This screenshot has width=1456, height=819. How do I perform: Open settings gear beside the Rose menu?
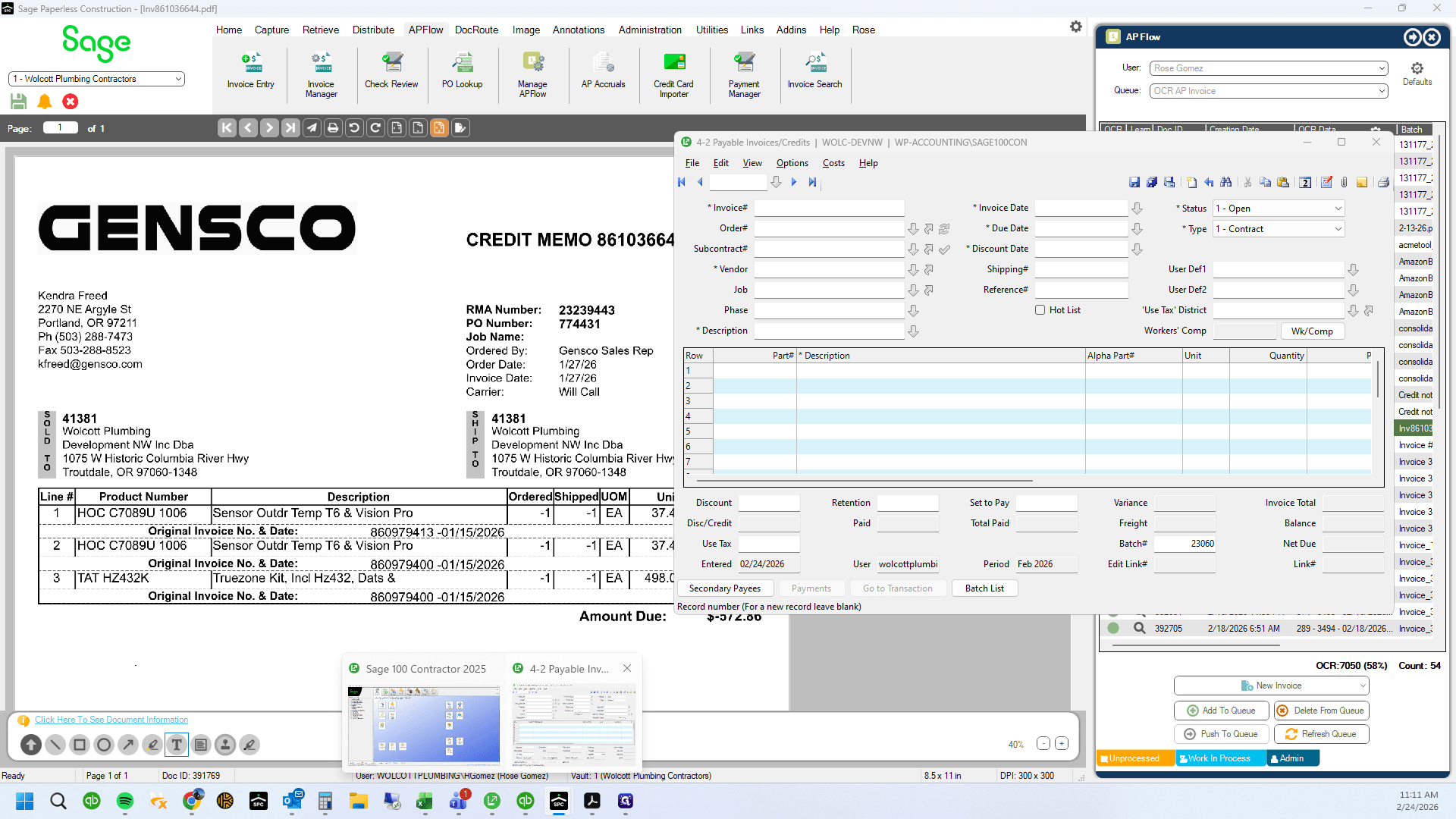[x=1076, y=27]
